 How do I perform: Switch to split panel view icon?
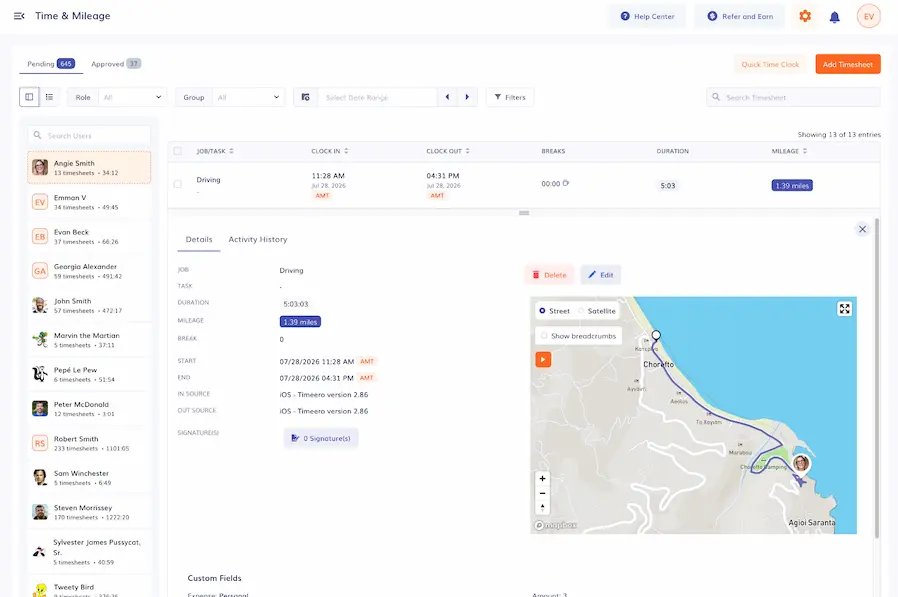[x=29, y=97]
